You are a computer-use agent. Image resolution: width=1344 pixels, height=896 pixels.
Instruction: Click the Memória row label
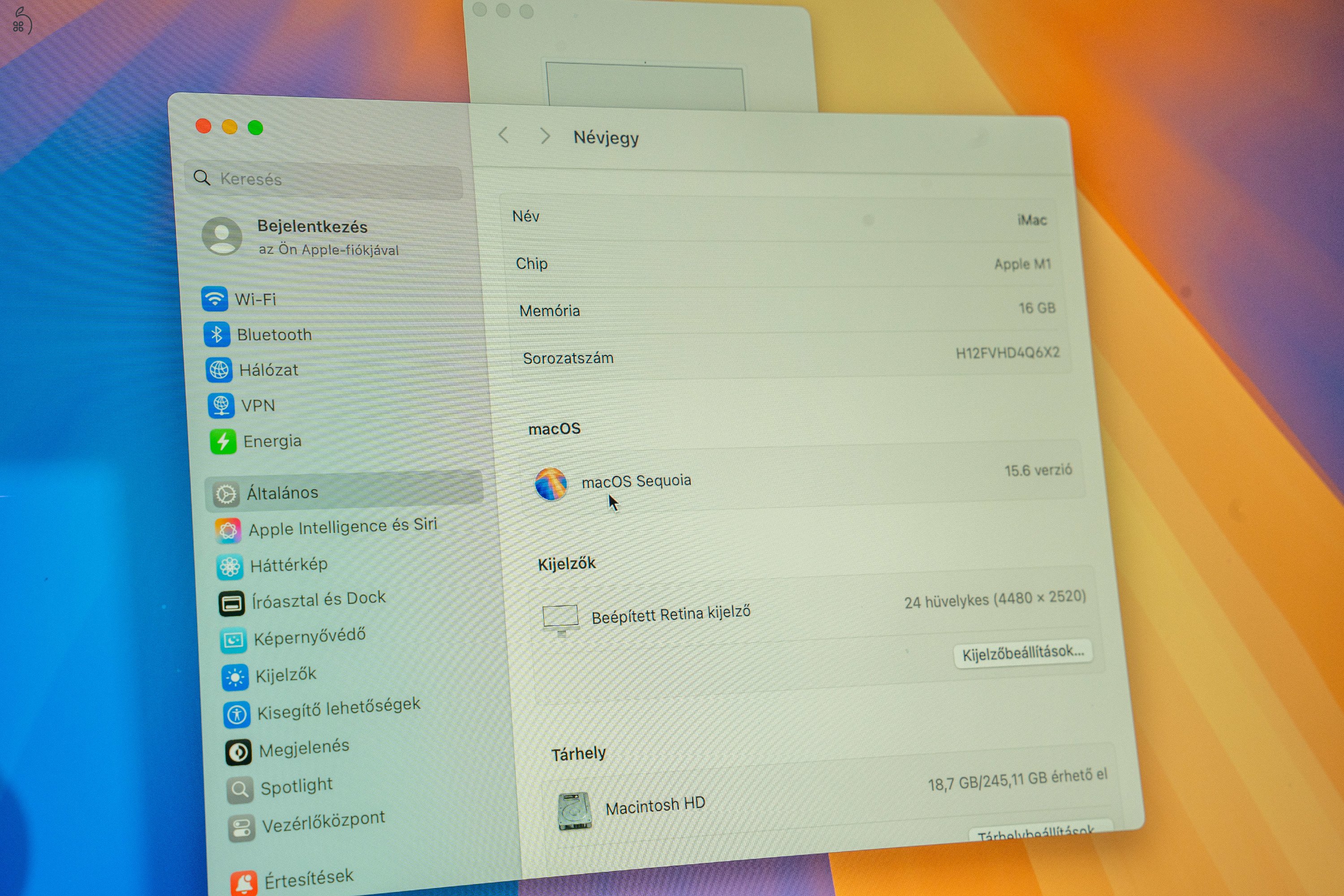(550, 311)
